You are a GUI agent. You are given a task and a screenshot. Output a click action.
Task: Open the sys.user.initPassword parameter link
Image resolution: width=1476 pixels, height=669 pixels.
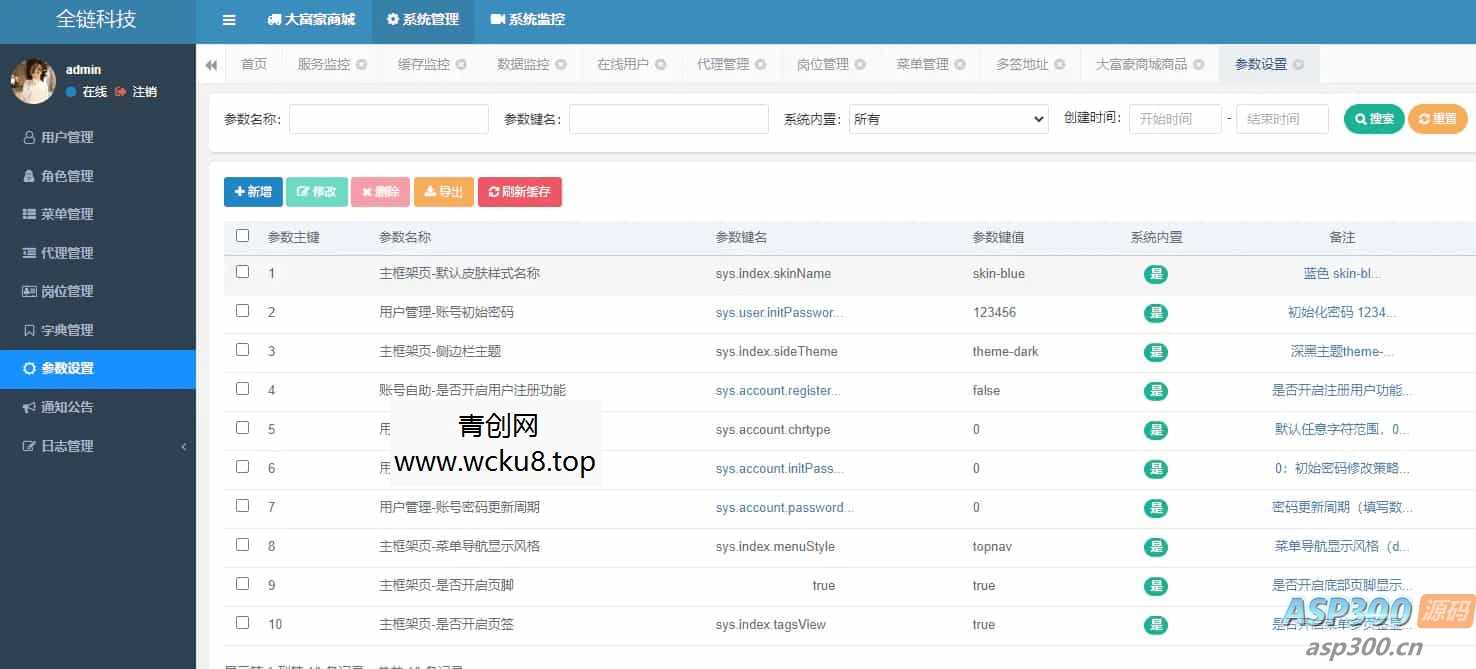[x=778, y=312]
